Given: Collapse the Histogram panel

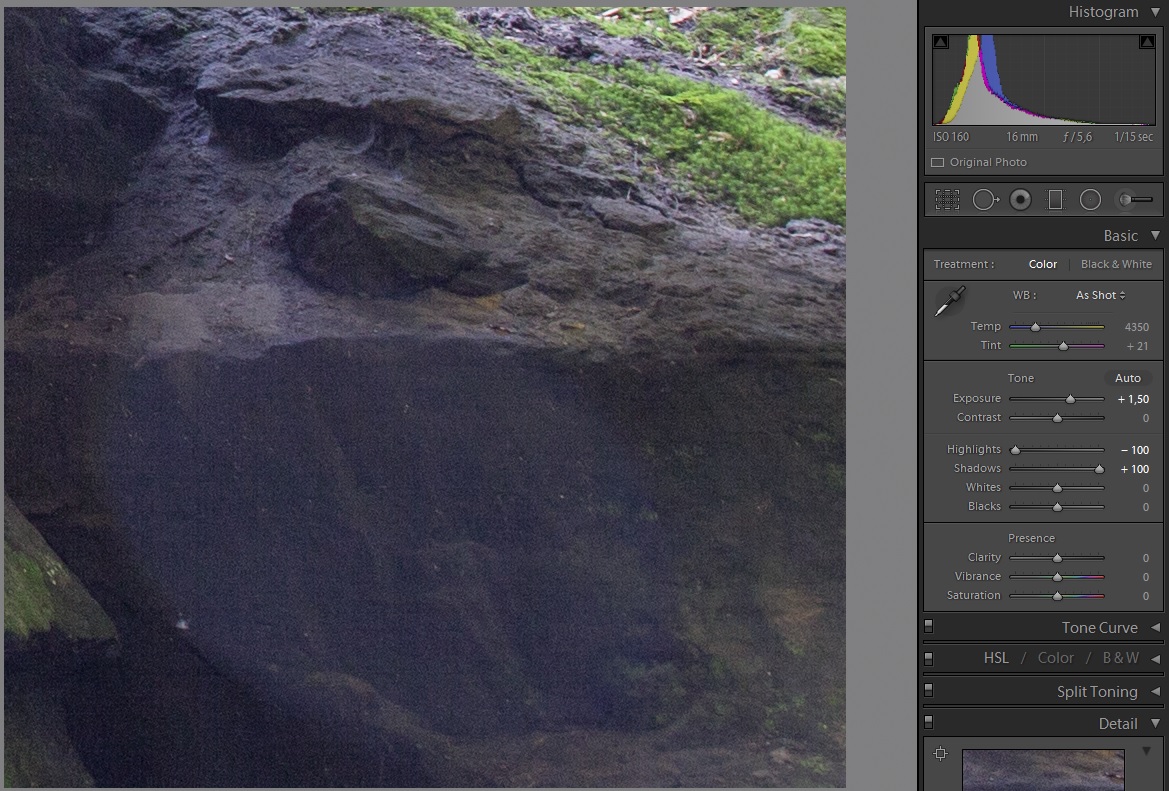Looking at the screenshot, I should coord(1155,13).
